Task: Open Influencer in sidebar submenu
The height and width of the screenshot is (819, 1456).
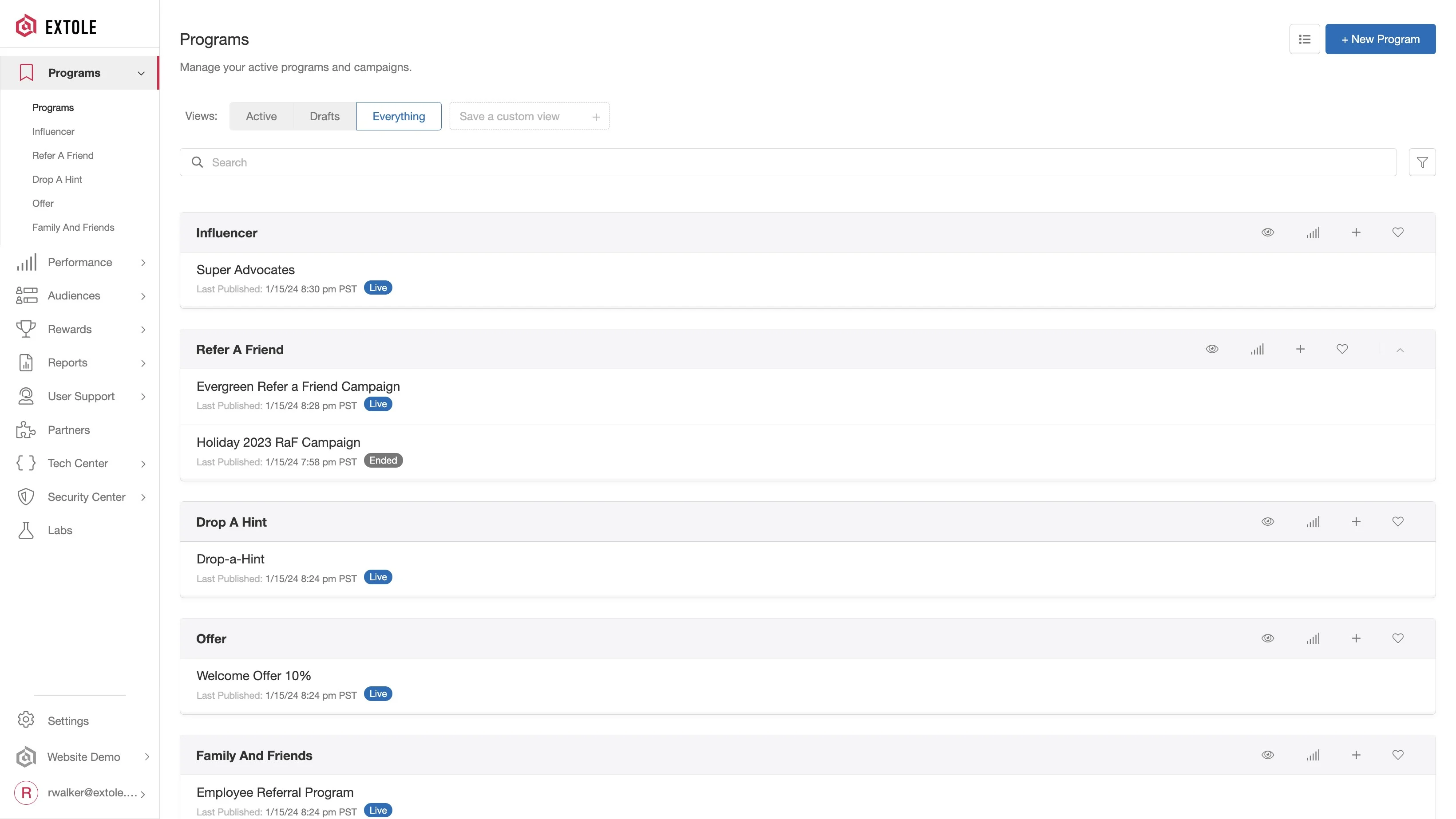Action: coord(53,132)
